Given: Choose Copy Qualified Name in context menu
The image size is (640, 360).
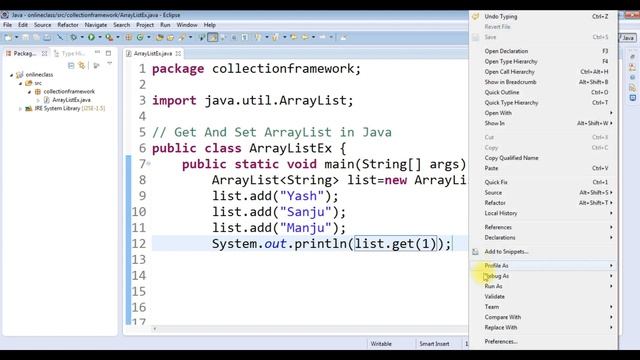Looking at the screenshot, I should point(544,158).
